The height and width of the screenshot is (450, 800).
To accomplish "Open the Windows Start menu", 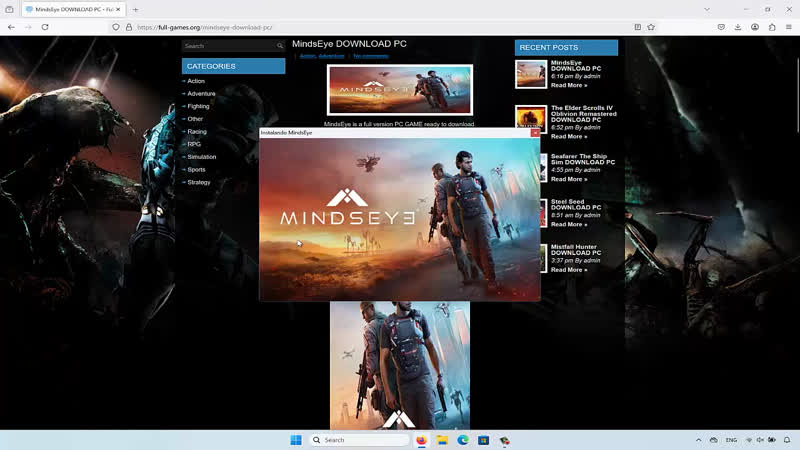I will point(296,440).
